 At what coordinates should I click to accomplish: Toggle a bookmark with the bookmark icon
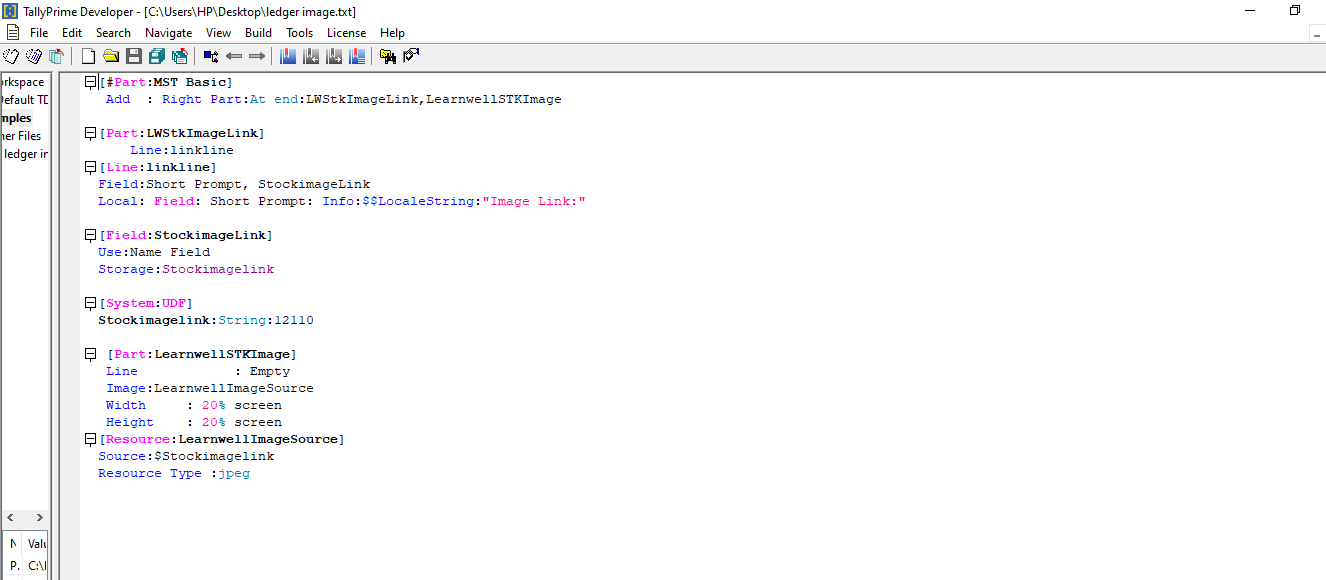(x=288, y=56)
